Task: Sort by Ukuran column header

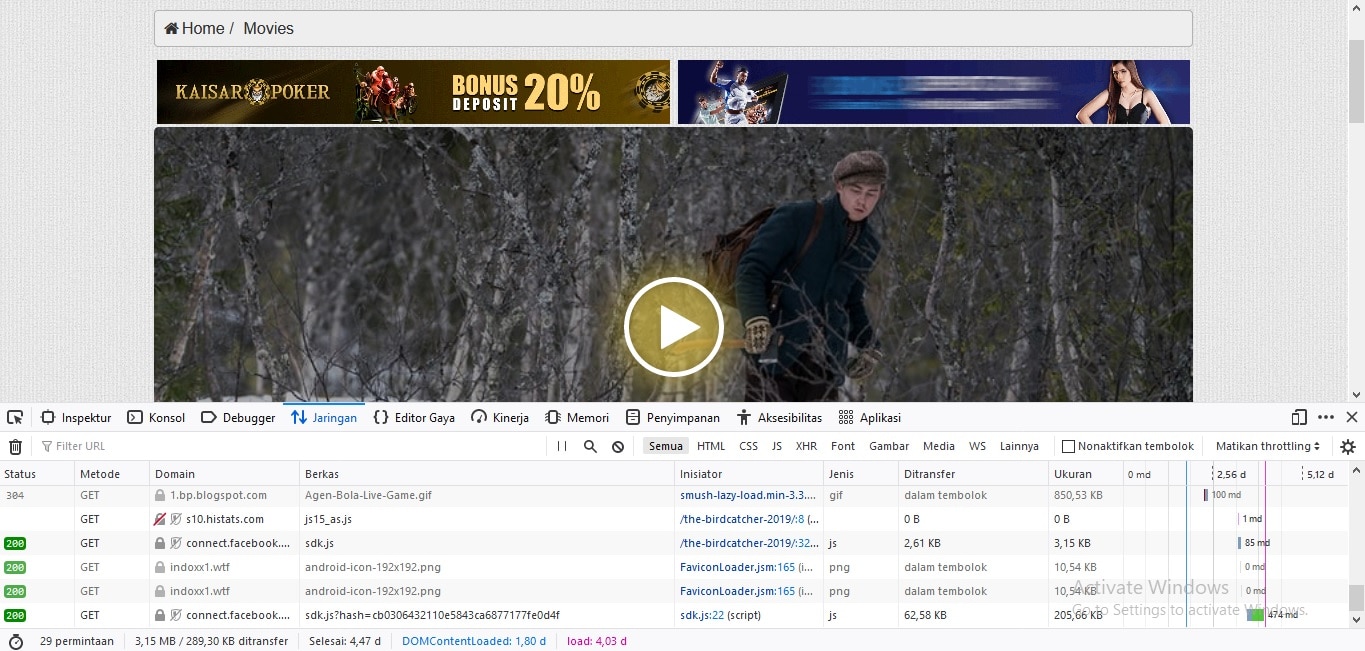Action: click(x=1085, y=474)
